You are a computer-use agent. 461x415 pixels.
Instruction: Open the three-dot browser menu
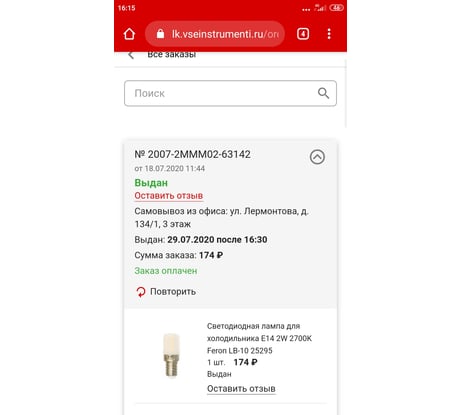(x=329, y=34)
